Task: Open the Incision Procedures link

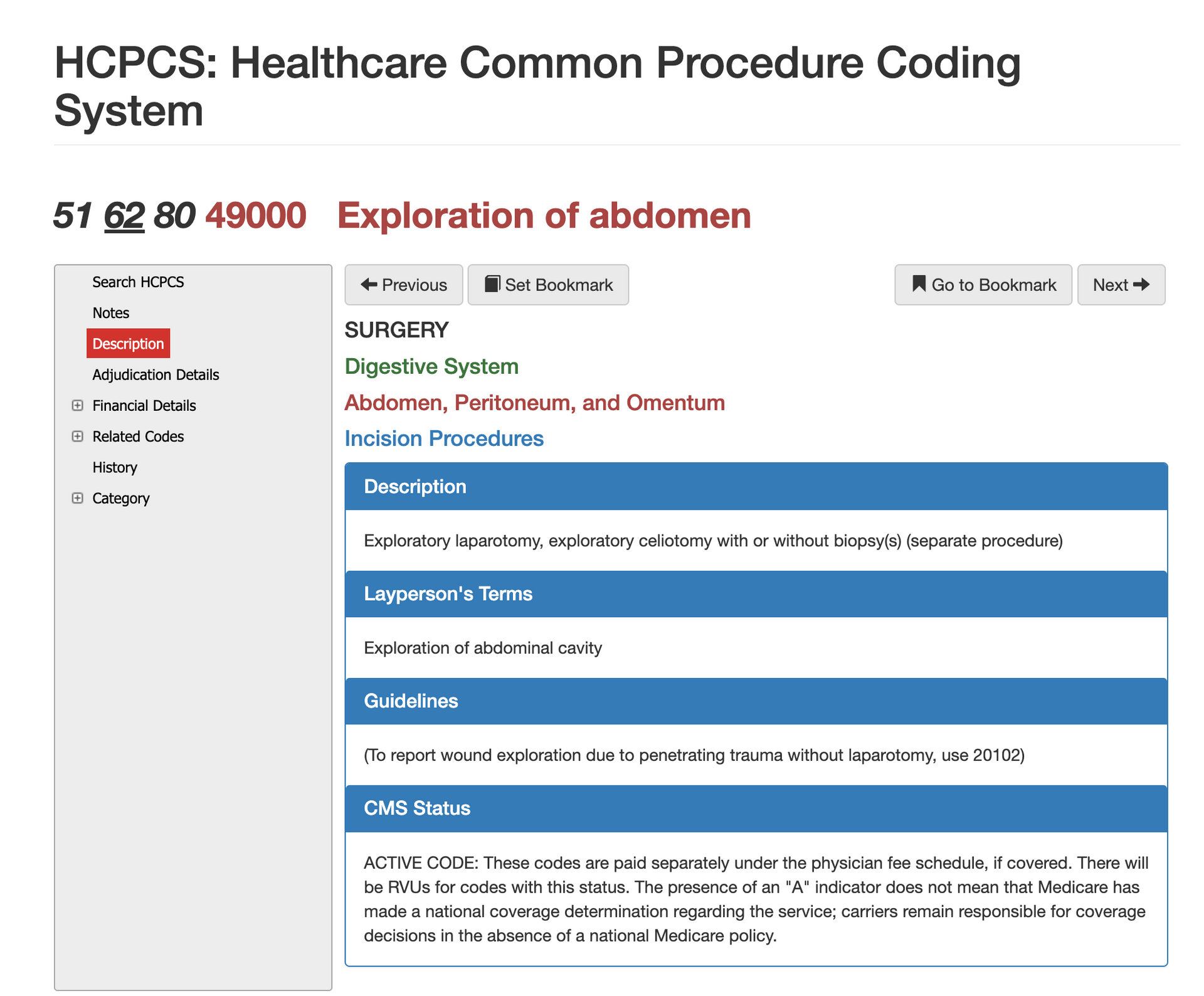Action: 443,438
